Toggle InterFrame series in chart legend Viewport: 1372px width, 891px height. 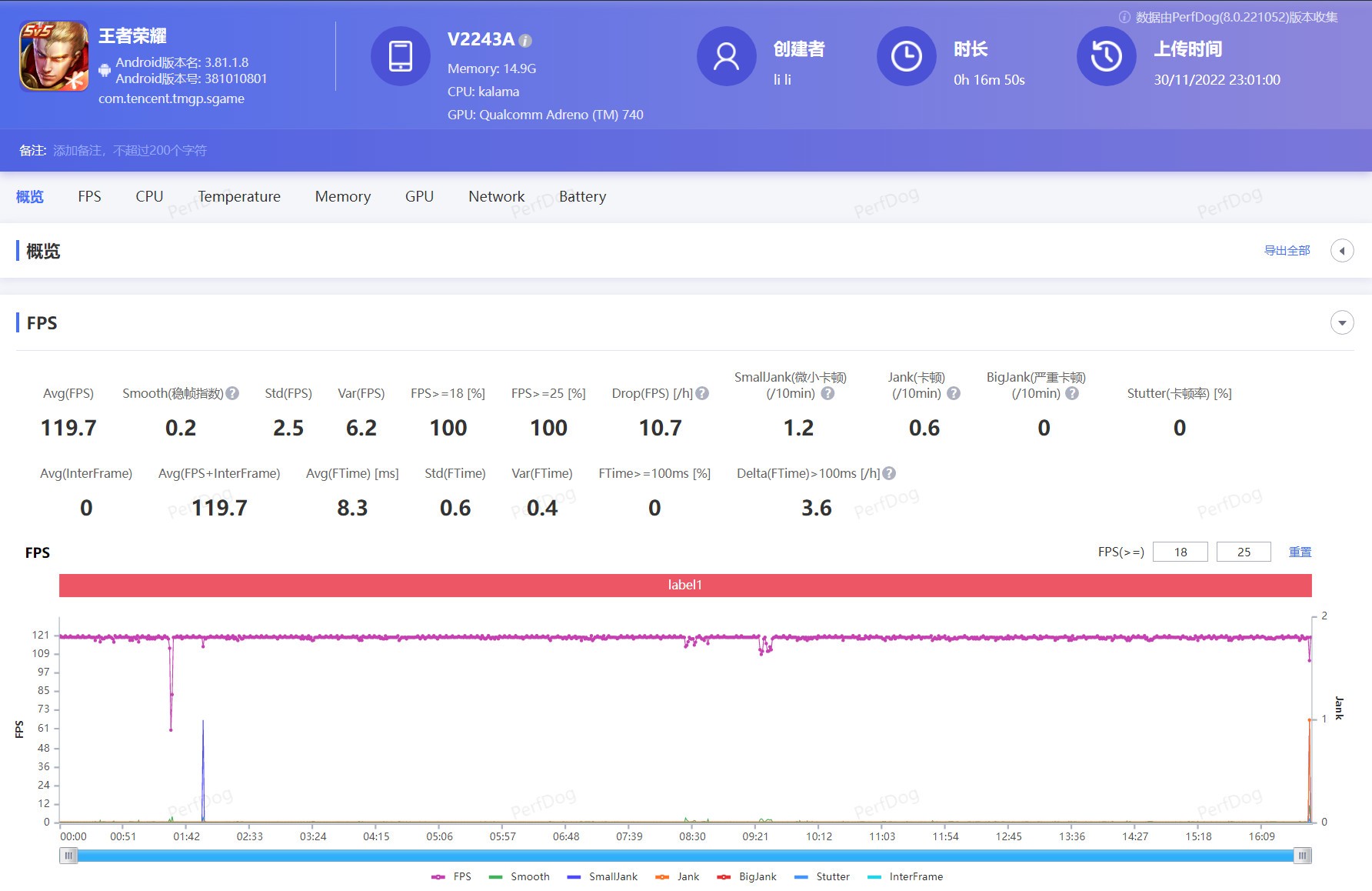pos(904,876)
